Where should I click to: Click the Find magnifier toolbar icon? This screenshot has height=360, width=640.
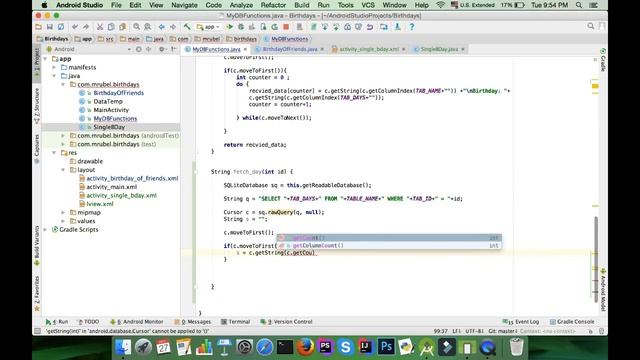(x=136, y=27)
